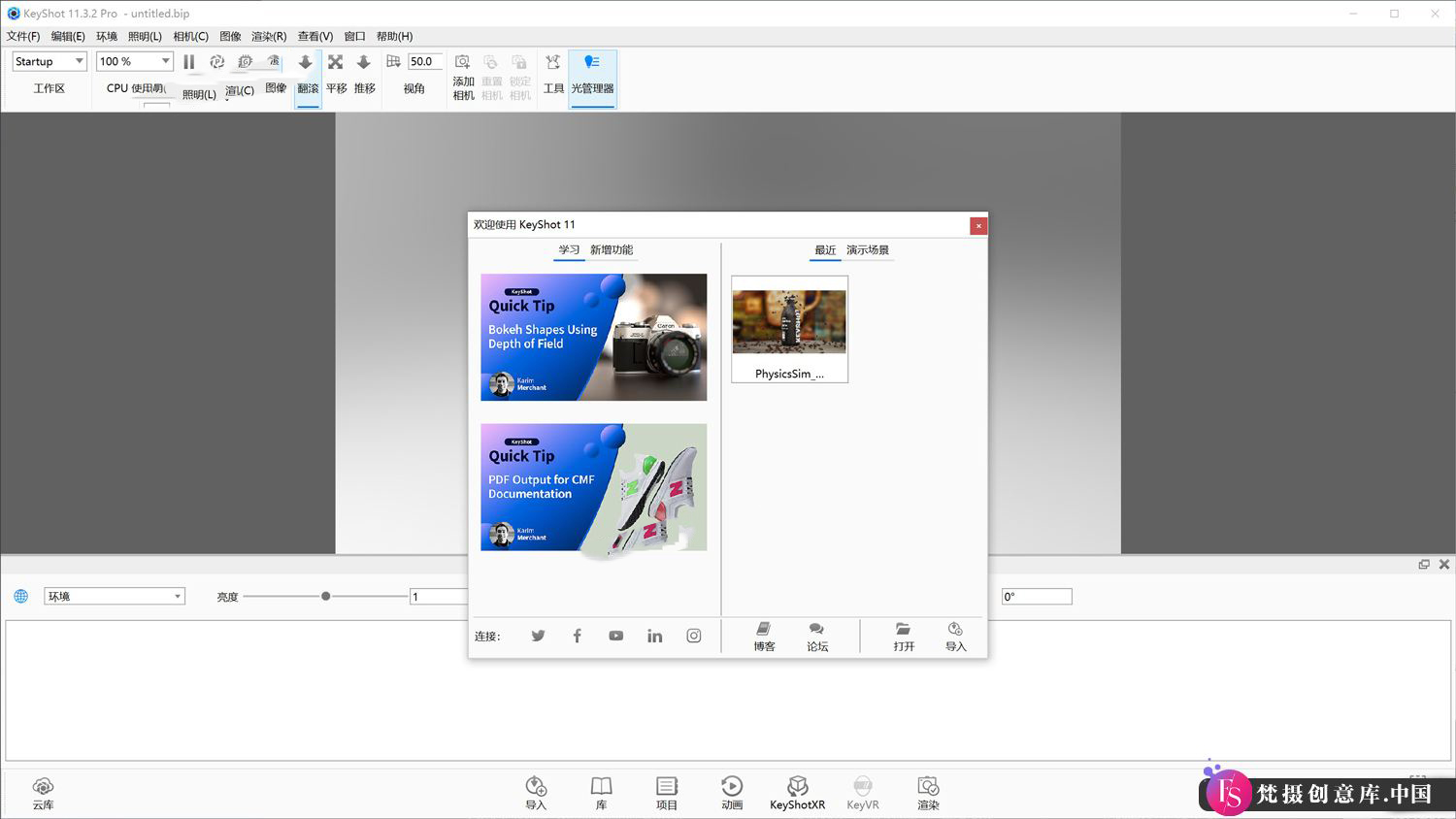This screenshot has height=819, width=1456.
Task: Open the Edit (编辑) menu
Action: pyautogui.click(x=68, y=36)
